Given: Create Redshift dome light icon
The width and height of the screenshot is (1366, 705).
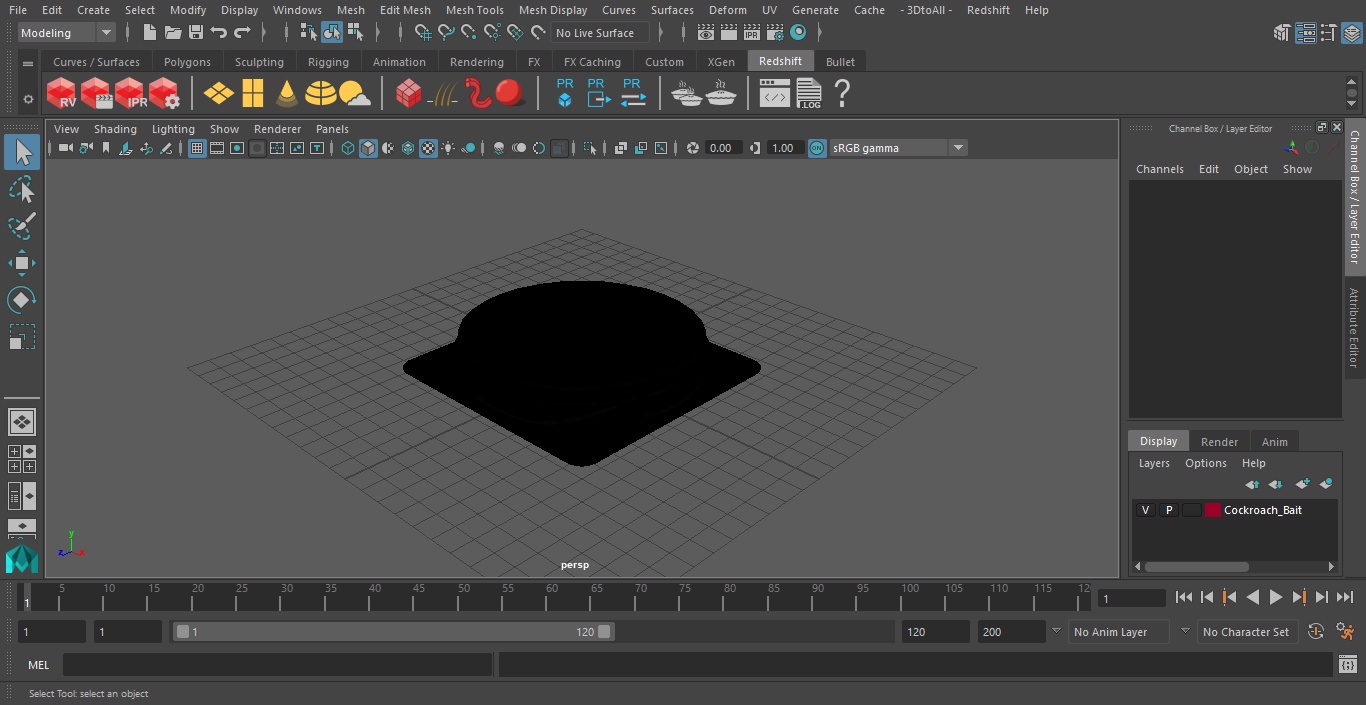Looking at the screenshot, I should (321, 94).
